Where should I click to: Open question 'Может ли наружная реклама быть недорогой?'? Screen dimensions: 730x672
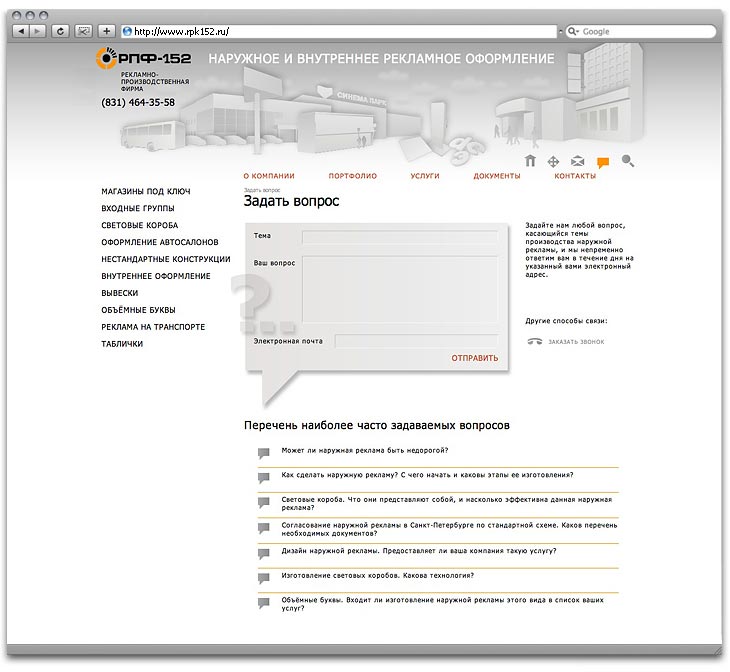click(365, 450)
